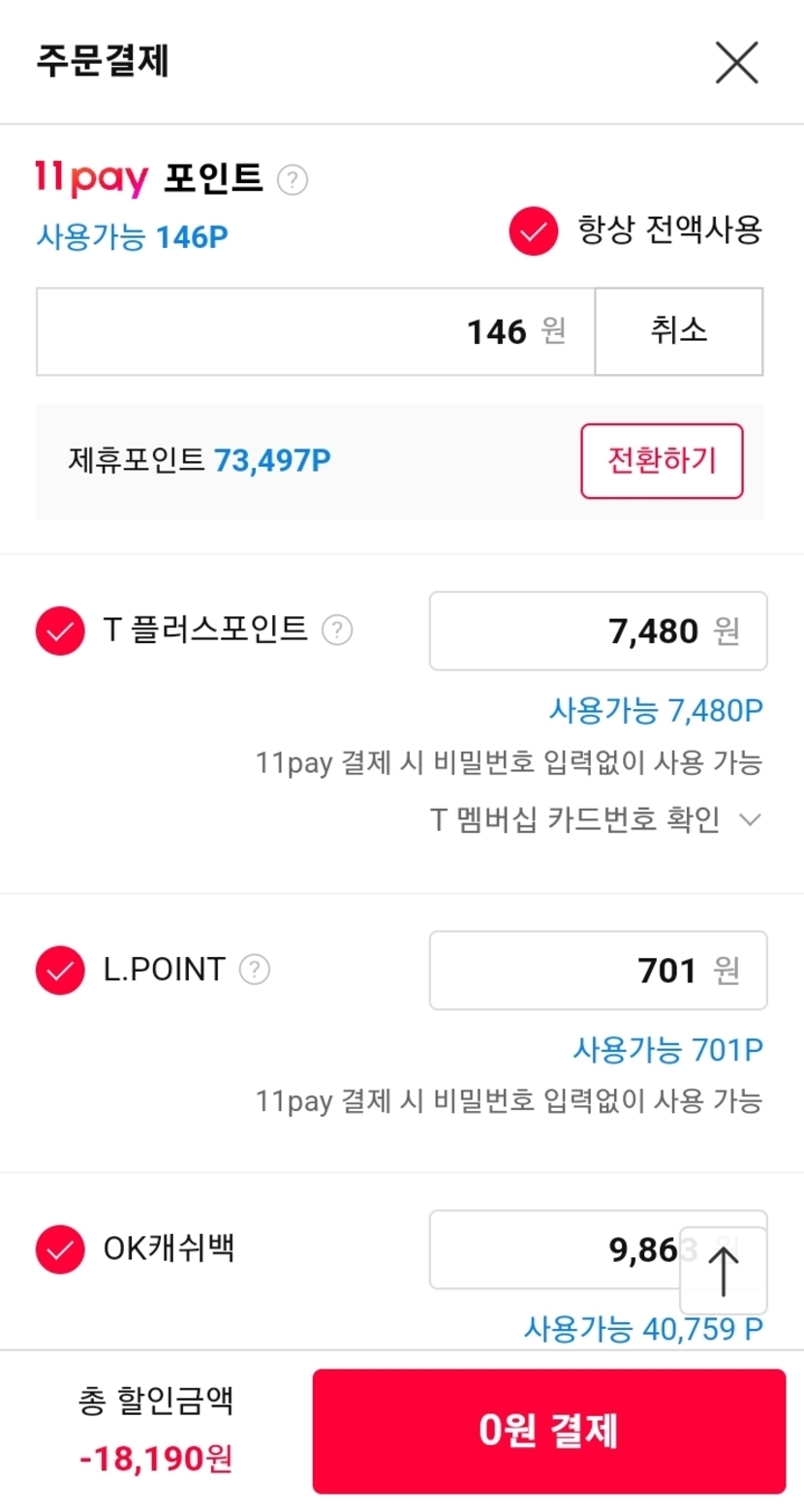Viewport: 804px width, 1512px height.
Task: Tap the 전환하기 button for 제휴포인트
Action: coord(662,461)
